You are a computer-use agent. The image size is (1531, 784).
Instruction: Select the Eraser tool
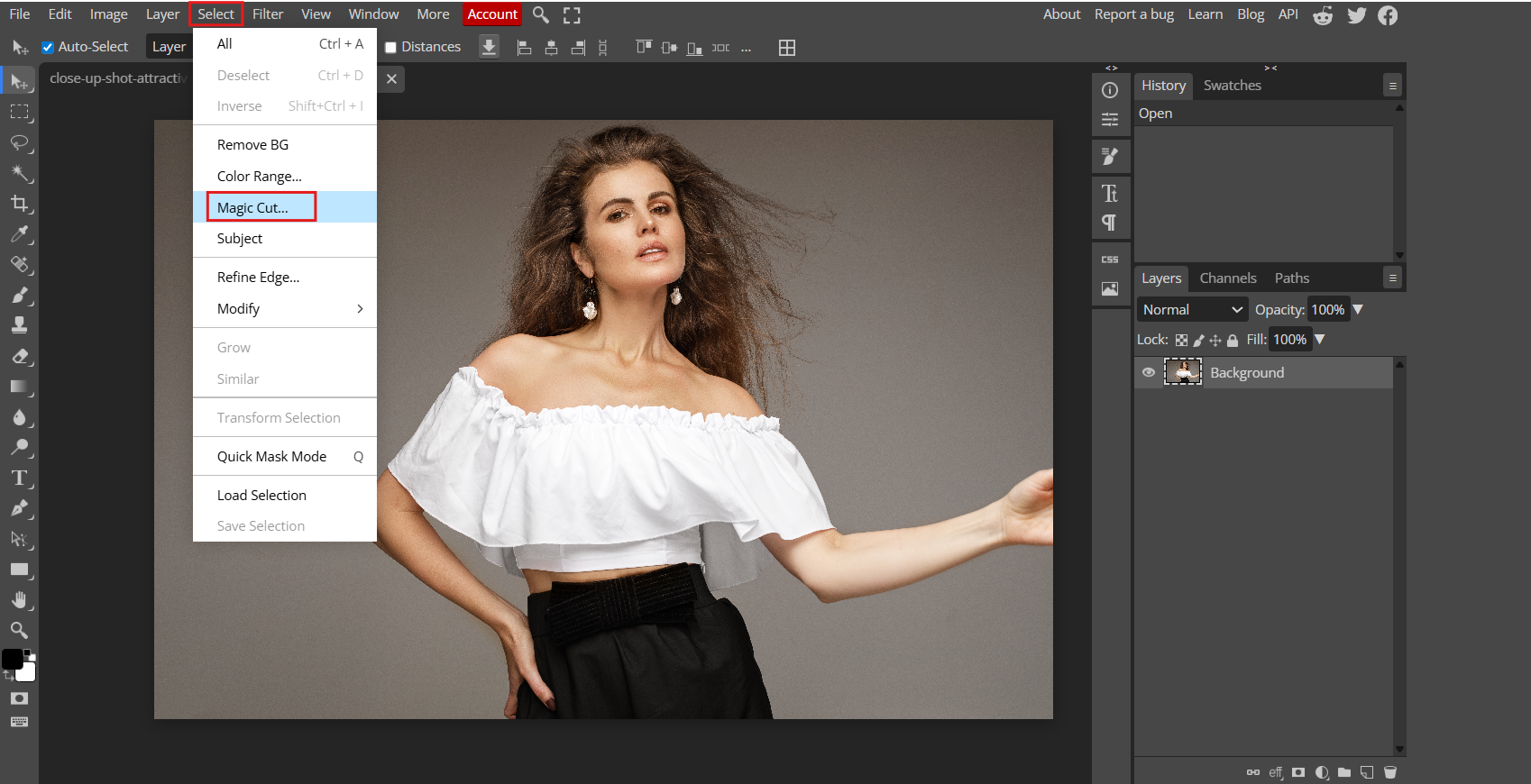point(19,356)
